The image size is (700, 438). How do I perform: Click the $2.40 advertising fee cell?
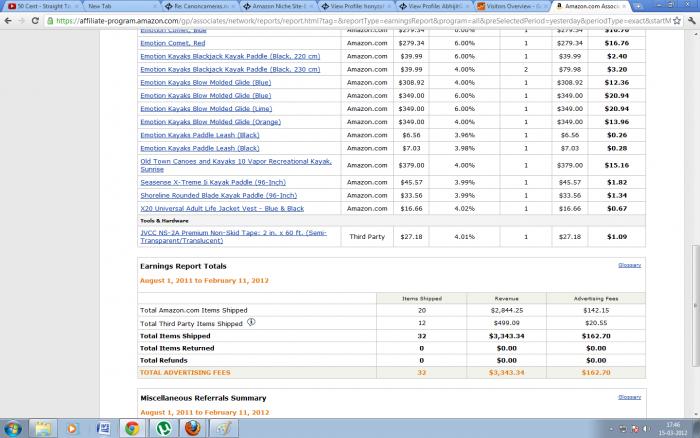coord(617,56)
